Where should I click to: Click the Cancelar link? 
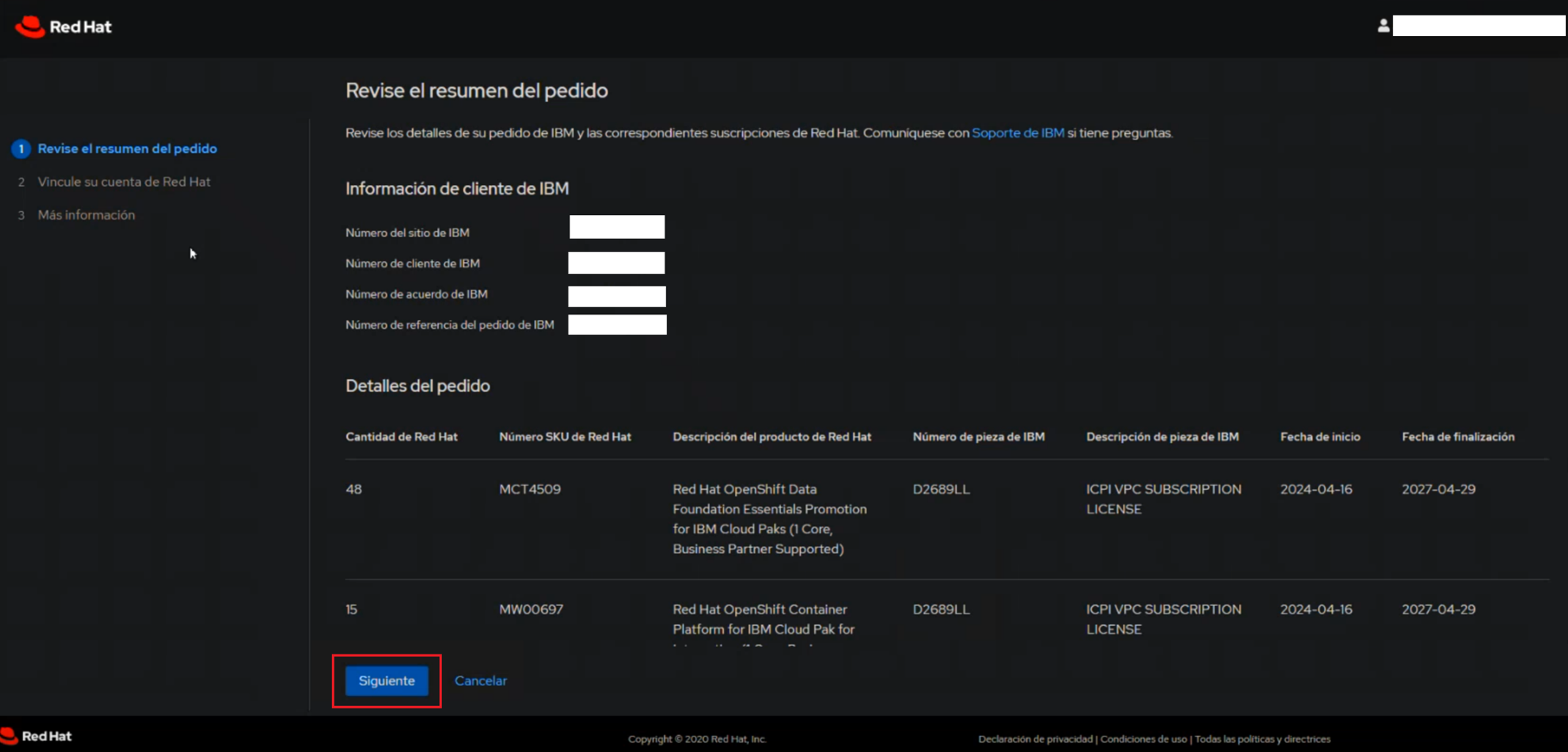point(480,681)
